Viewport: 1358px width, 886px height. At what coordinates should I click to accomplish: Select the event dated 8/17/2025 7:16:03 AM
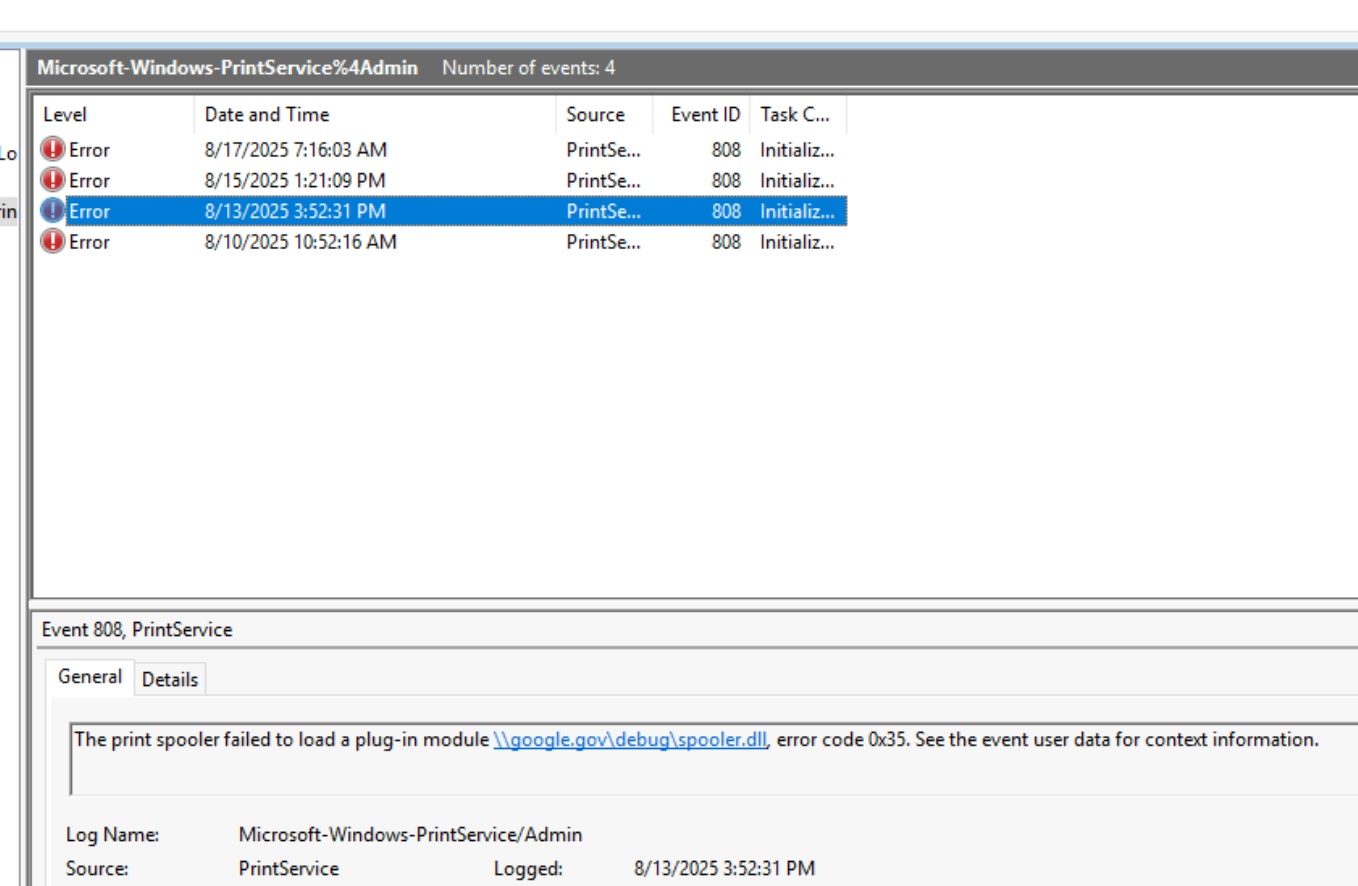(441, 150)
